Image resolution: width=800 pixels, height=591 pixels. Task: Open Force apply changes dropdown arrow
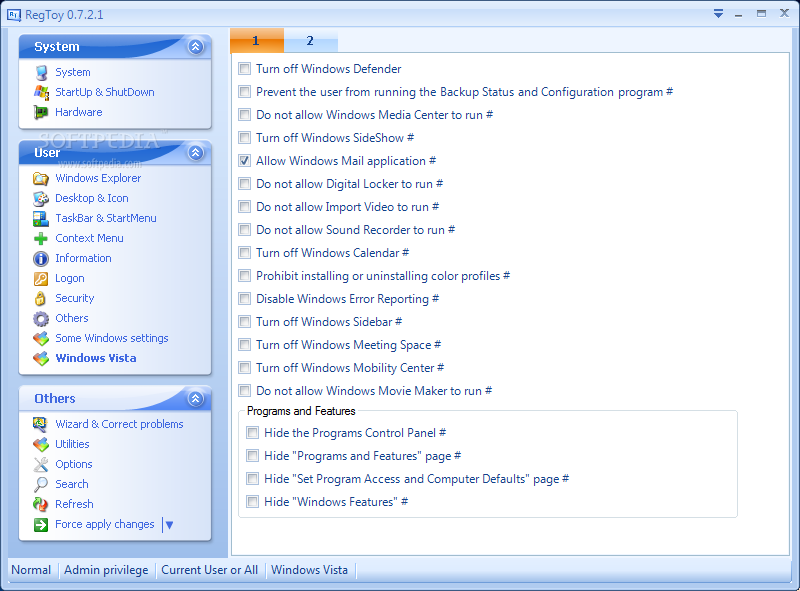[169, 525]
